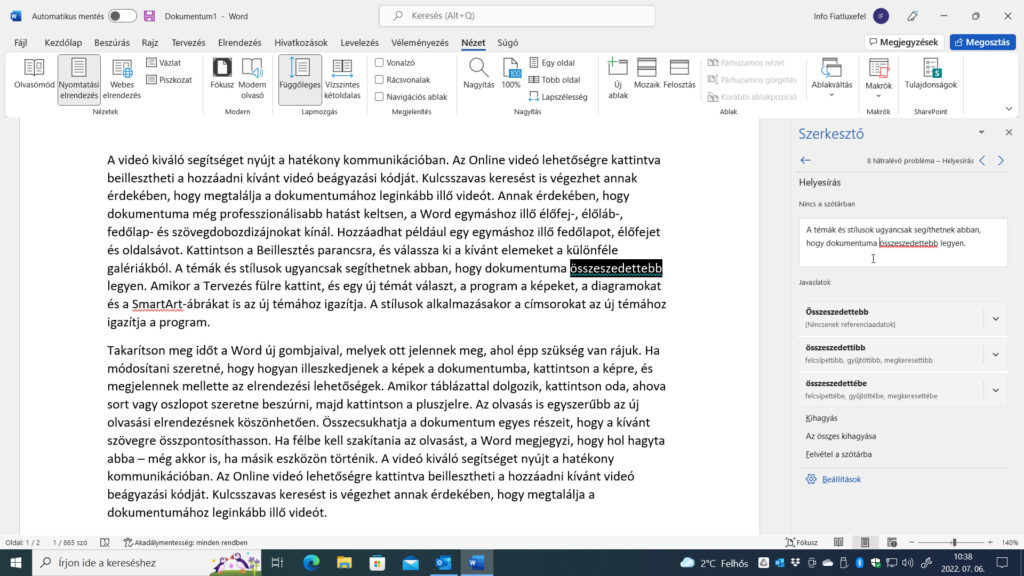Image resolution: width=1024 pixels, height=576 pixels.
Task: Open Tulajdonságok SharePoint properties
Action: point(931,73)
